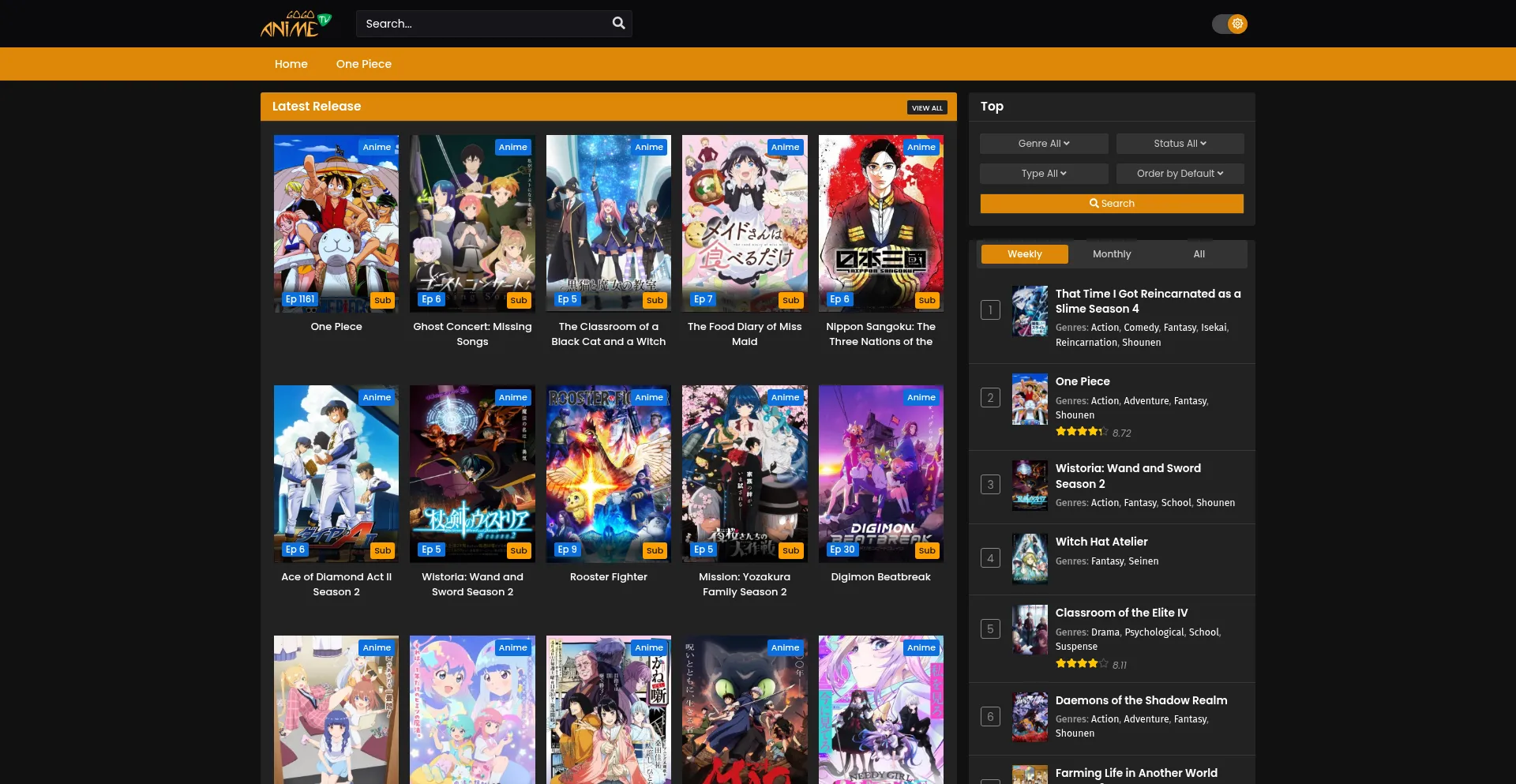Viewport: 1516px width, 784px height.
Task: Open One Piece thumbnail in Top list
Action: coord(1030,399)
